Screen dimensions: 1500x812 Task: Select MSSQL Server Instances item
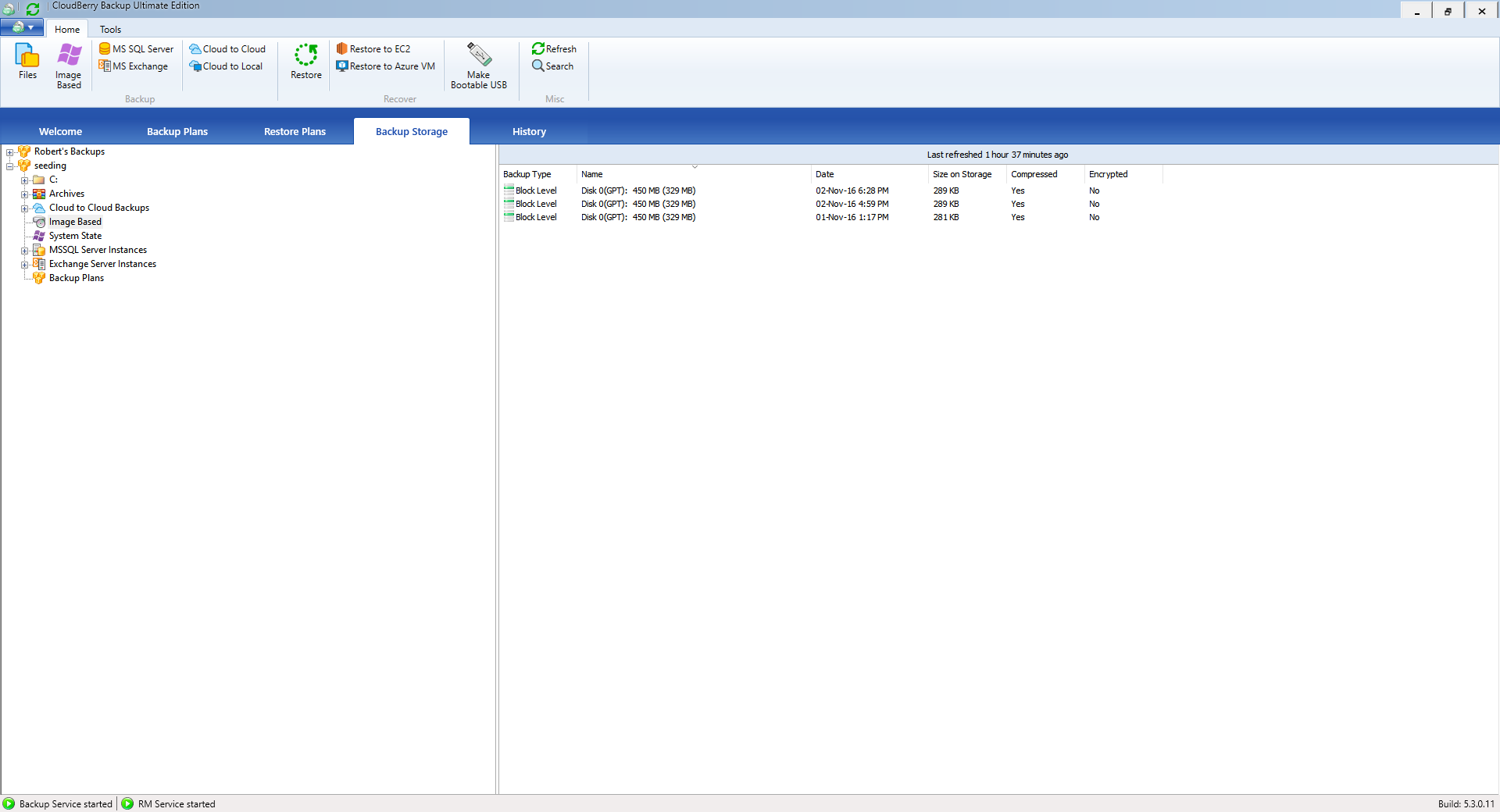coord(98,250)
